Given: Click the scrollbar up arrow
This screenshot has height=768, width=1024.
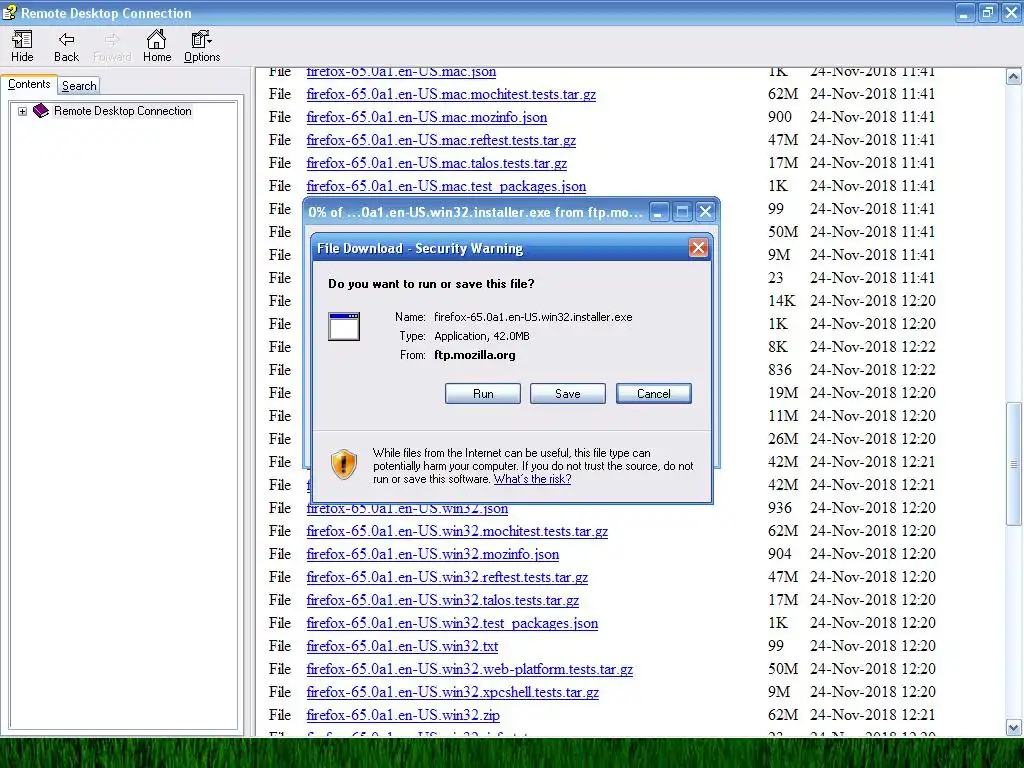Looking at the screenshot, I should coord(1013,76).
